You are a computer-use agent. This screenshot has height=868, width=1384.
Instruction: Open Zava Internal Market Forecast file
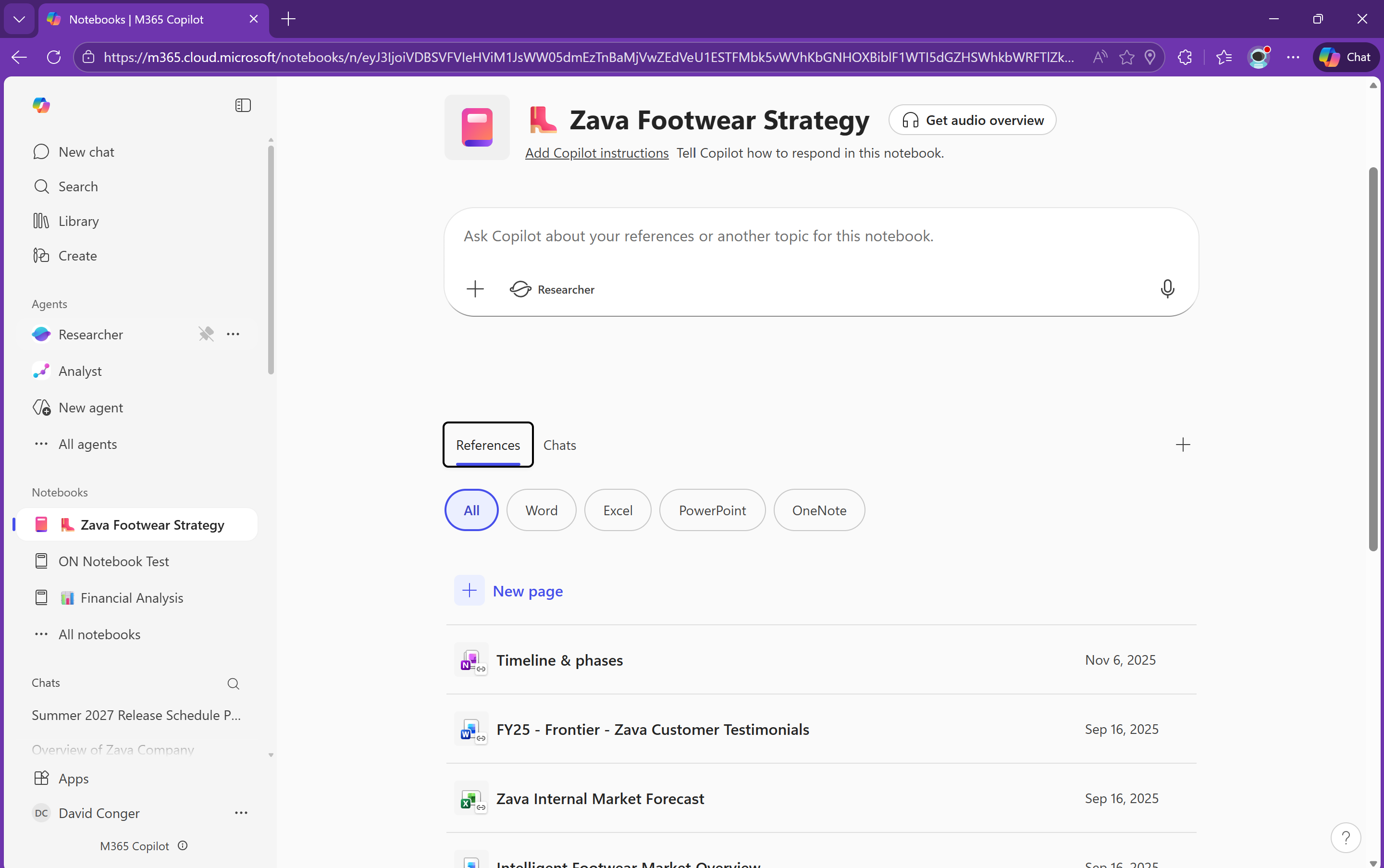pyautogui.click(x=821, y=798)
